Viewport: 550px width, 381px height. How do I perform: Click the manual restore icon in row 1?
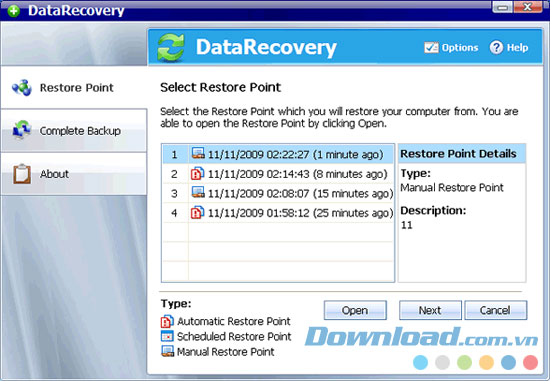pyautogui.click(x=198, y=154)
